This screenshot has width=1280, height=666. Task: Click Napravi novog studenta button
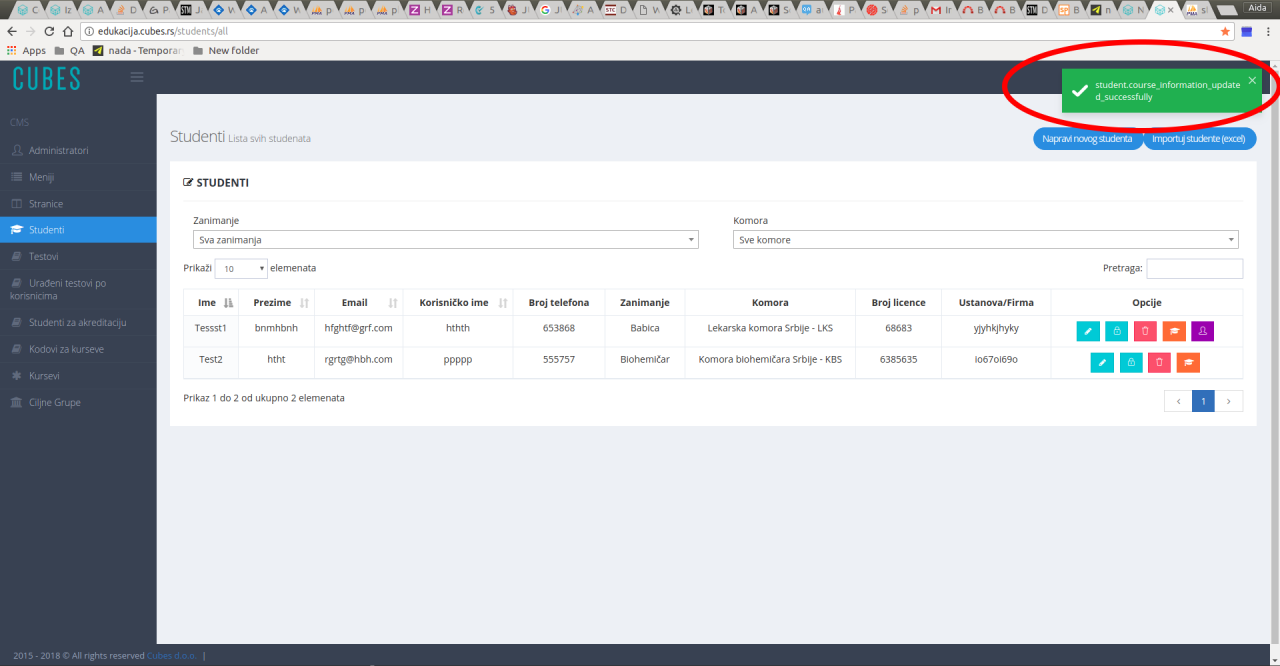(x=1086, y=139)
